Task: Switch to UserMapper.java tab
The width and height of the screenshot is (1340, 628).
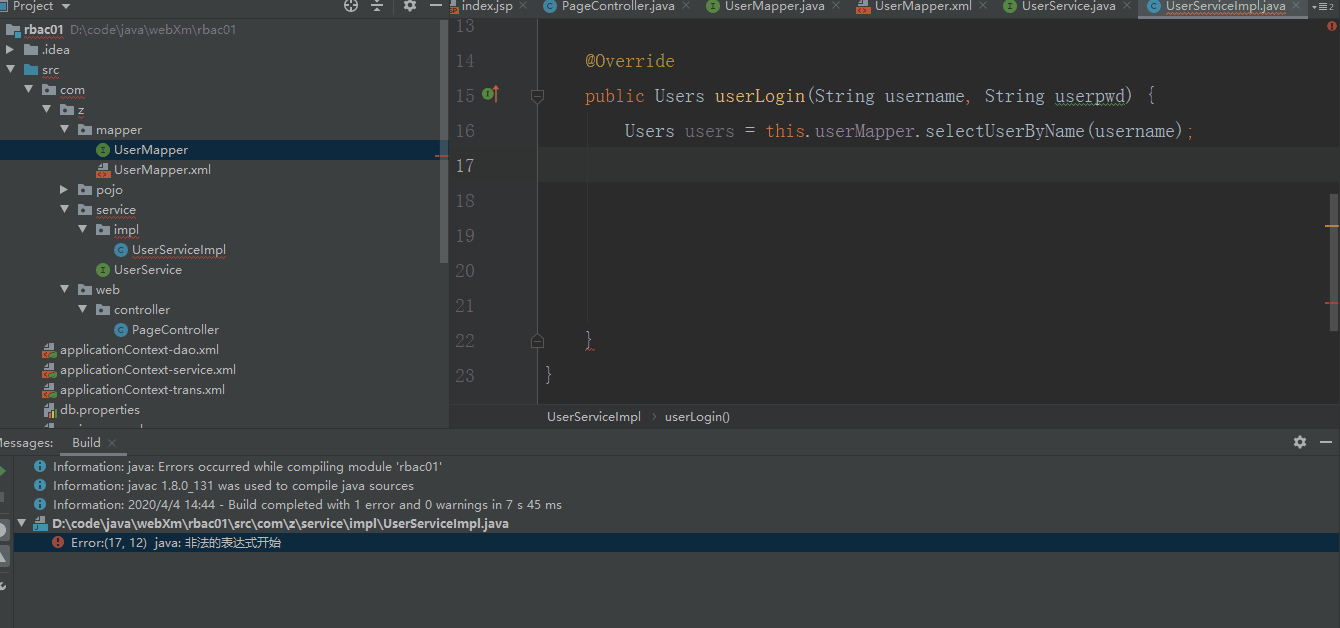Action: (775, 6)
